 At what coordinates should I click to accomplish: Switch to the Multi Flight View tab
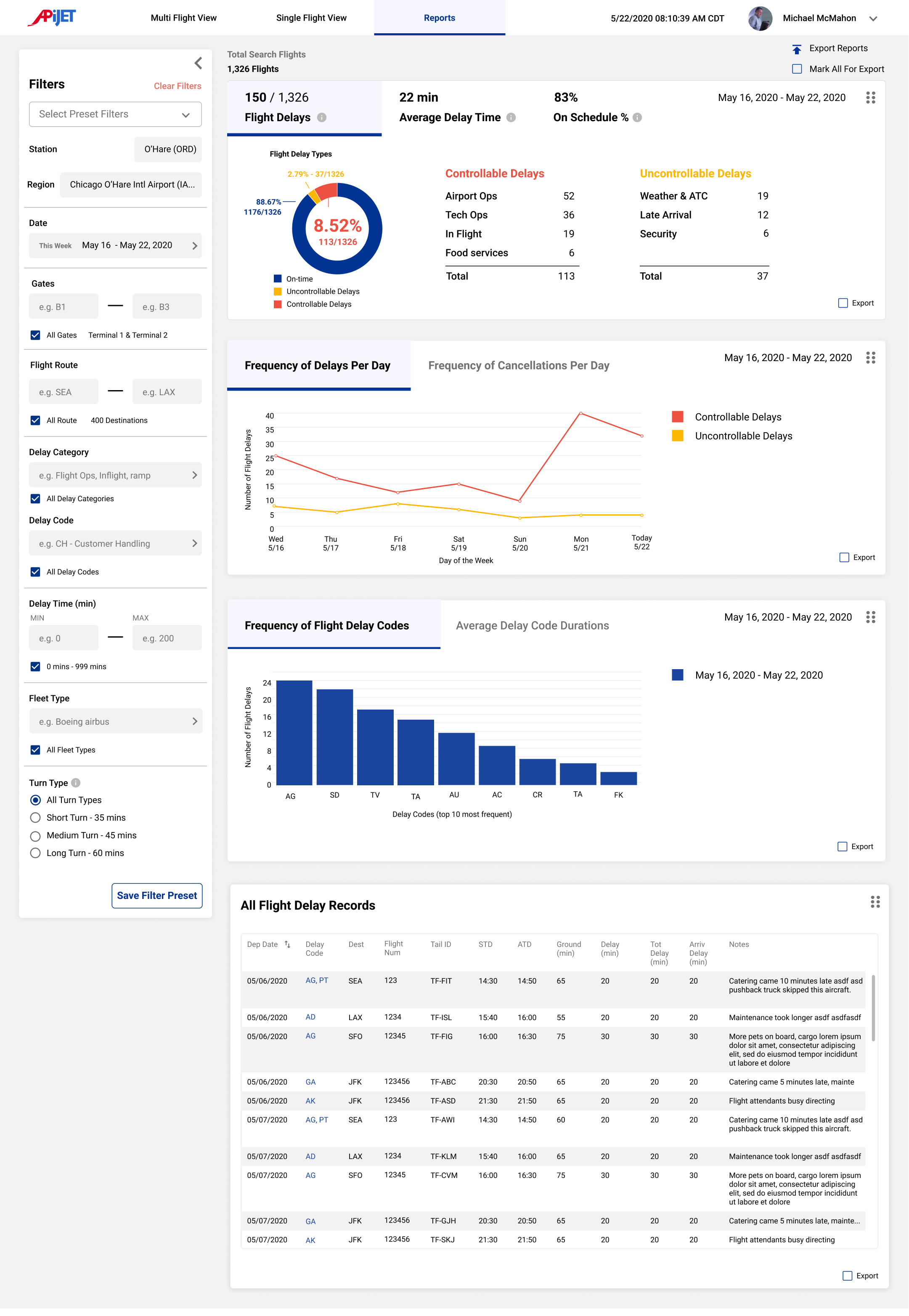click(183, 18)
